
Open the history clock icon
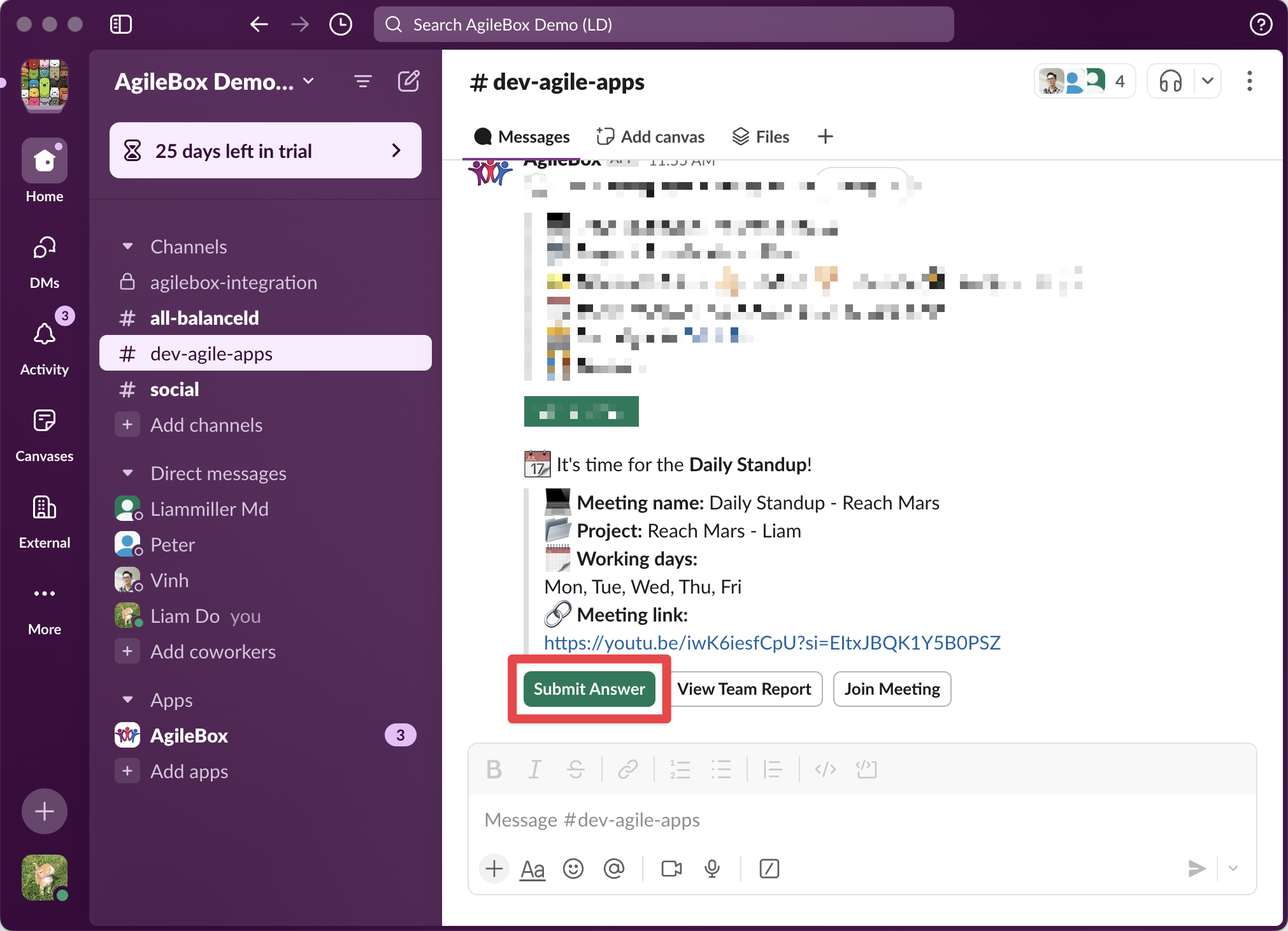[341, 25]
